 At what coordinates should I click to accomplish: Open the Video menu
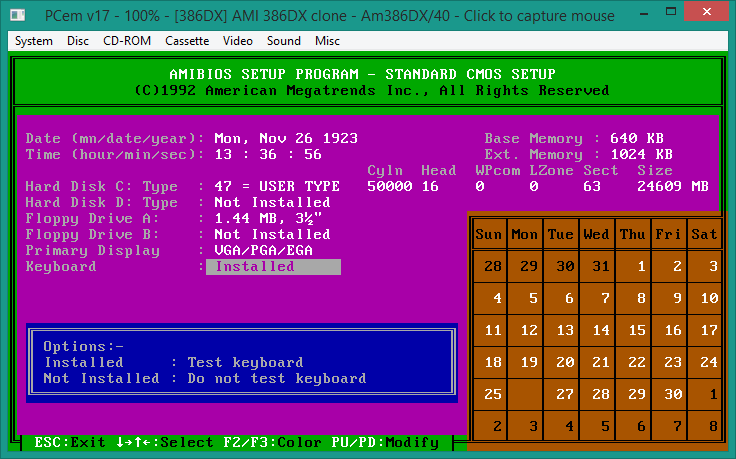click(238, 41)
